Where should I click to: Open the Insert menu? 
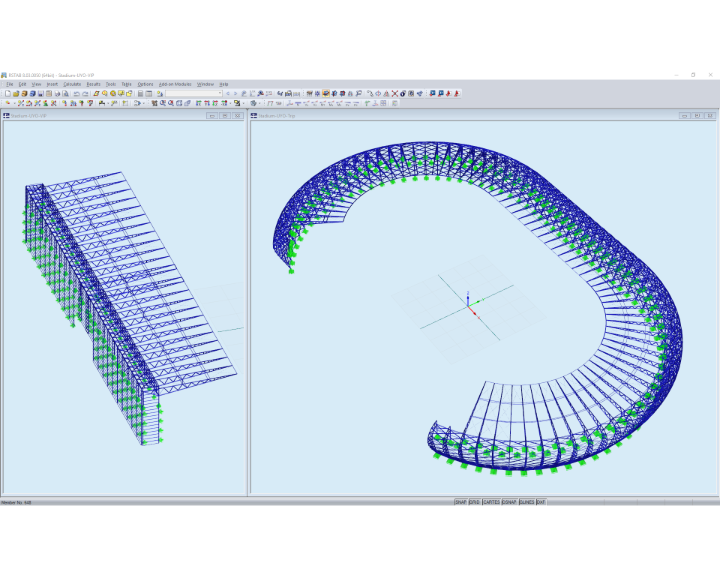point(52,84)
